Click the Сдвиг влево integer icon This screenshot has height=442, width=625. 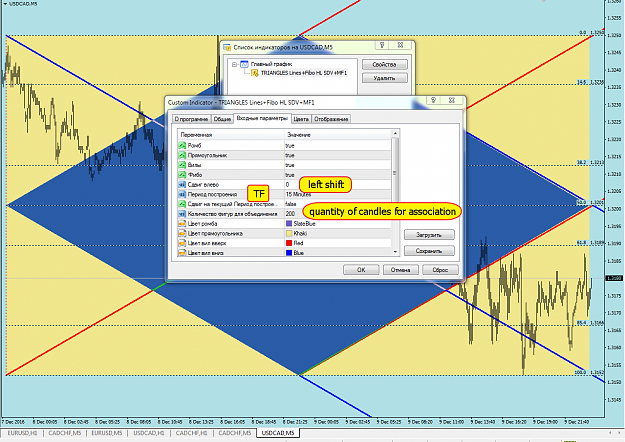coord(182,185)
